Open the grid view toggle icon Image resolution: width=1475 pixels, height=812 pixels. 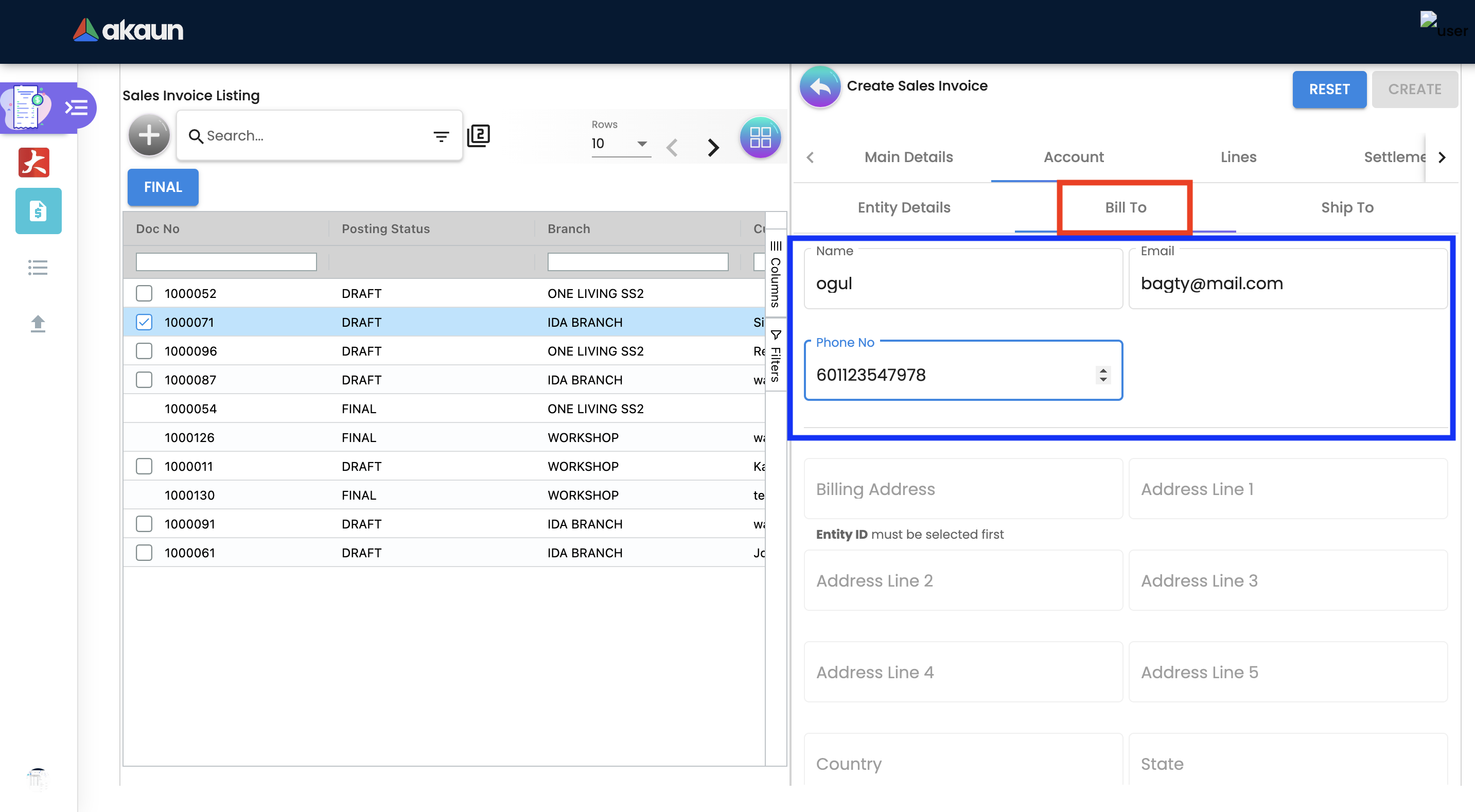[x=760, y=137]
